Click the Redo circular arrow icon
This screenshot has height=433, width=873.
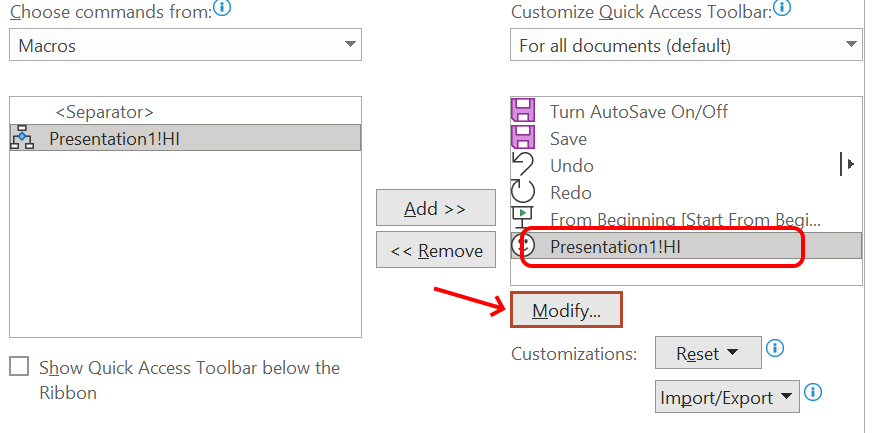point(523,192)
